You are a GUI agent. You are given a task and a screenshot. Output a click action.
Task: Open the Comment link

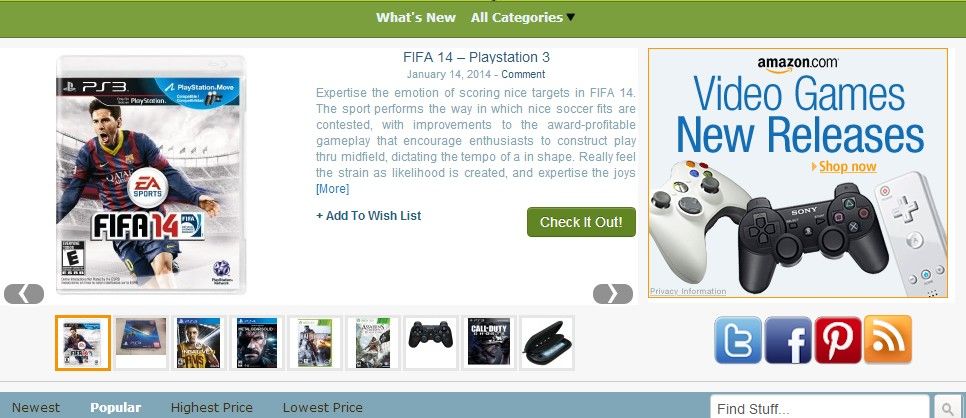523,75
